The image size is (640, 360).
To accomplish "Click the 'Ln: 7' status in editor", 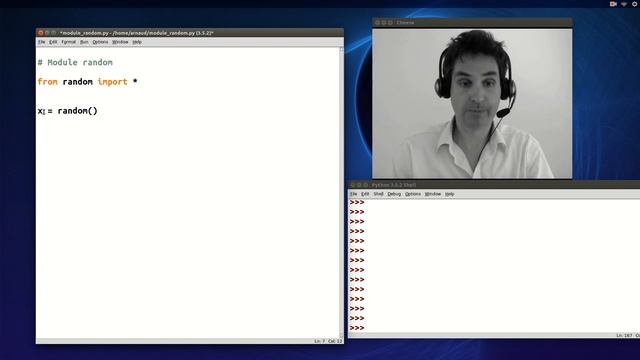I will click(x=320, y=341).
